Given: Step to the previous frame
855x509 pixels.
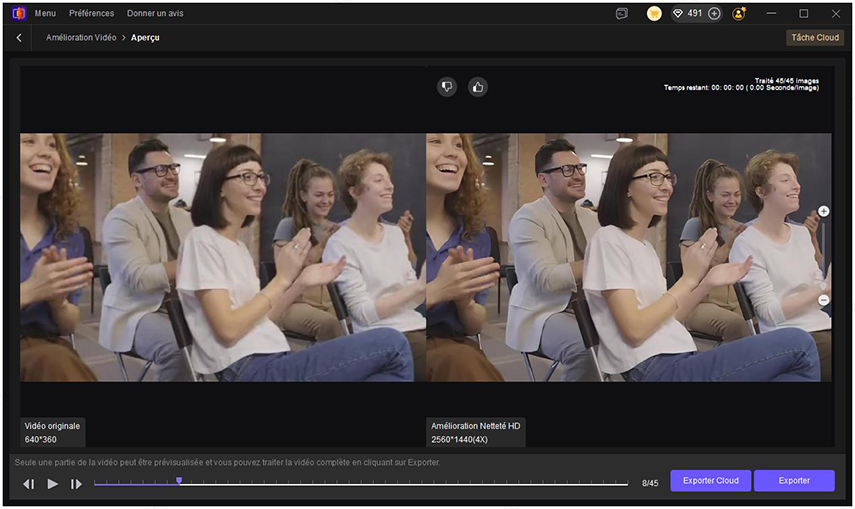Looking at the screenshot, I should (29, 484).
